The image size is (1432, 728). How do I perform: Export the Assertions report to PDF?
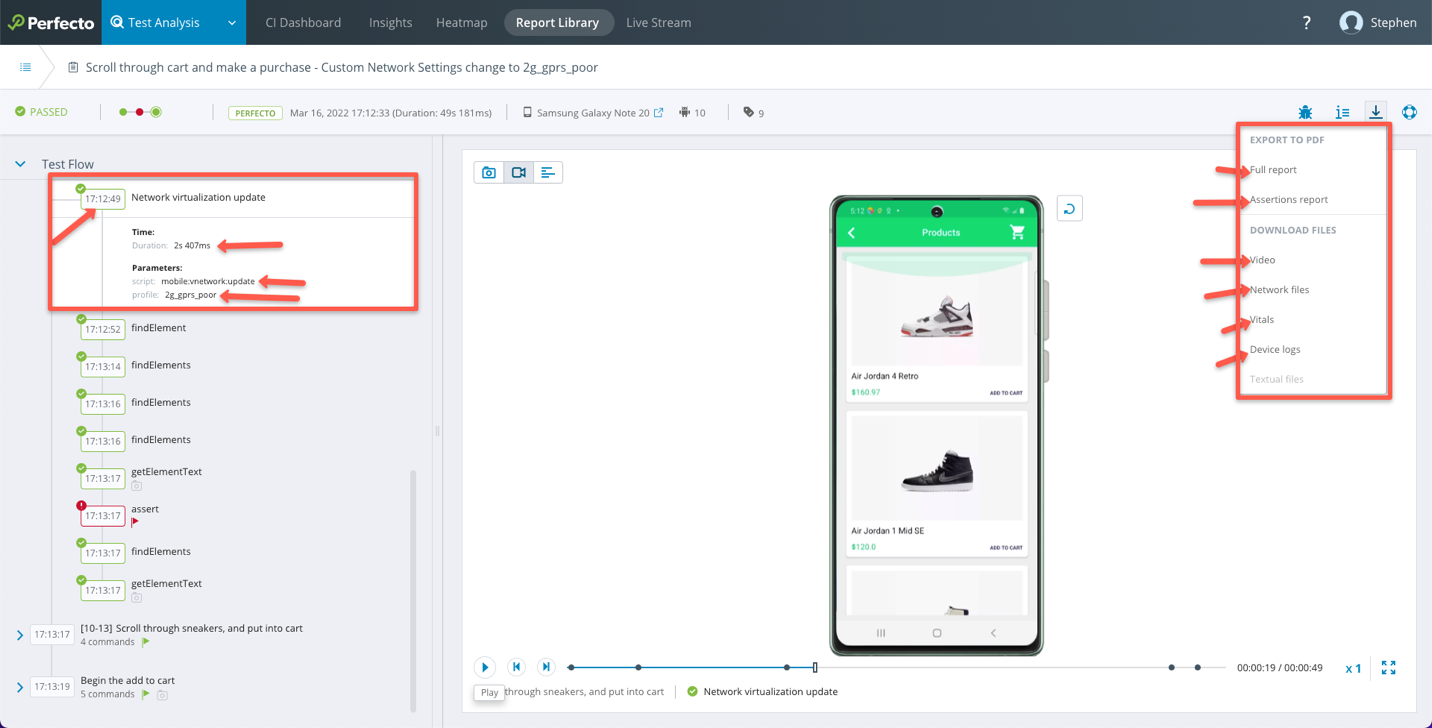point(1289,200)
